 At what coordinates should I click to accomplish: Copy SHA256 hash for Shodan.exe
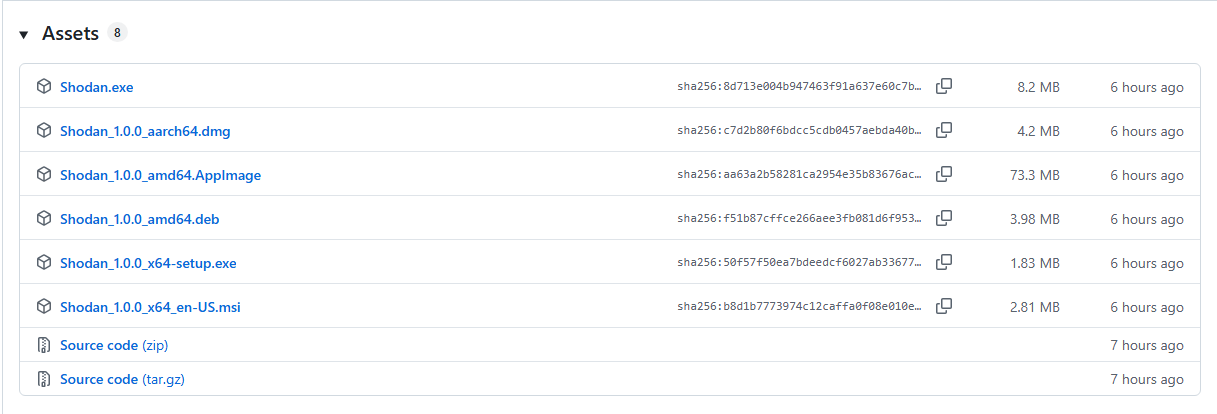click(943, 87)
